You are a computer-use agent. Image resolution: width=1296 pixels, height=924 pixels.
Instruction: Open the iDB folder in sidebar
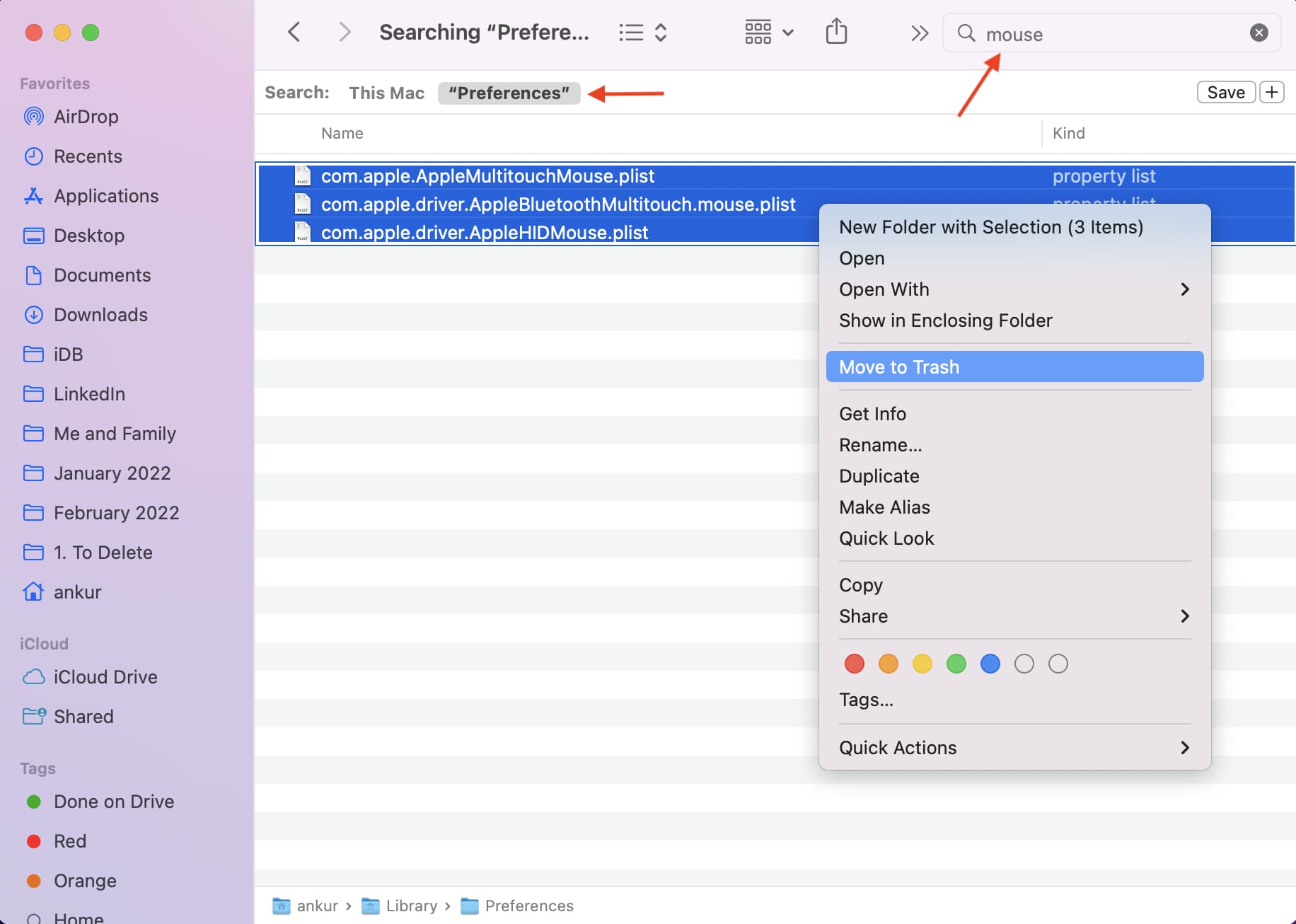click(x=53, y=354)
